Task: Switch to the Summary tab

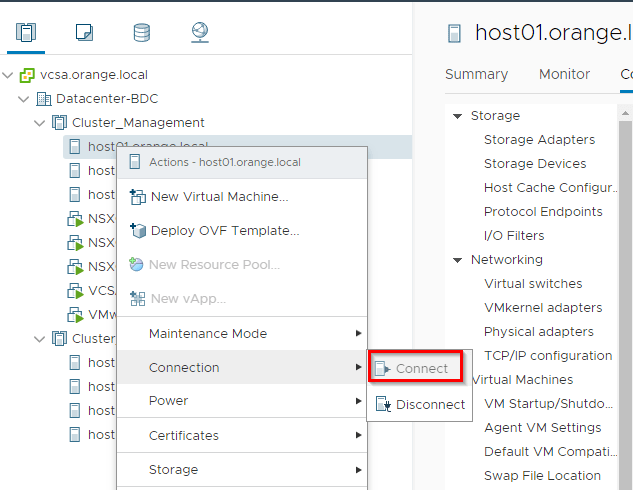Action: (476, 74)
